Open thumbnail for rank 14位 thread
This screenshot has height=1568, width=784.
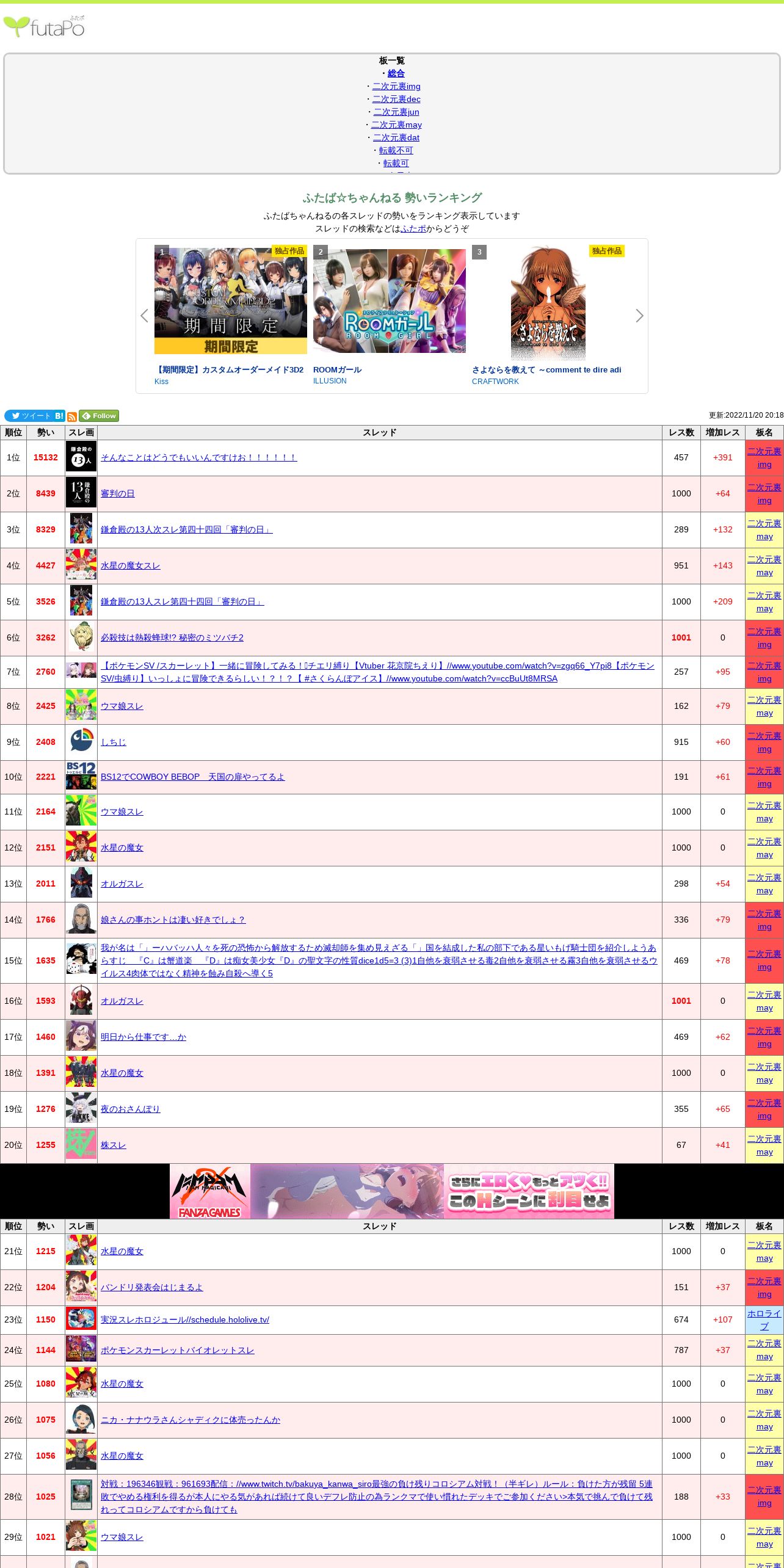coord(81,920)
